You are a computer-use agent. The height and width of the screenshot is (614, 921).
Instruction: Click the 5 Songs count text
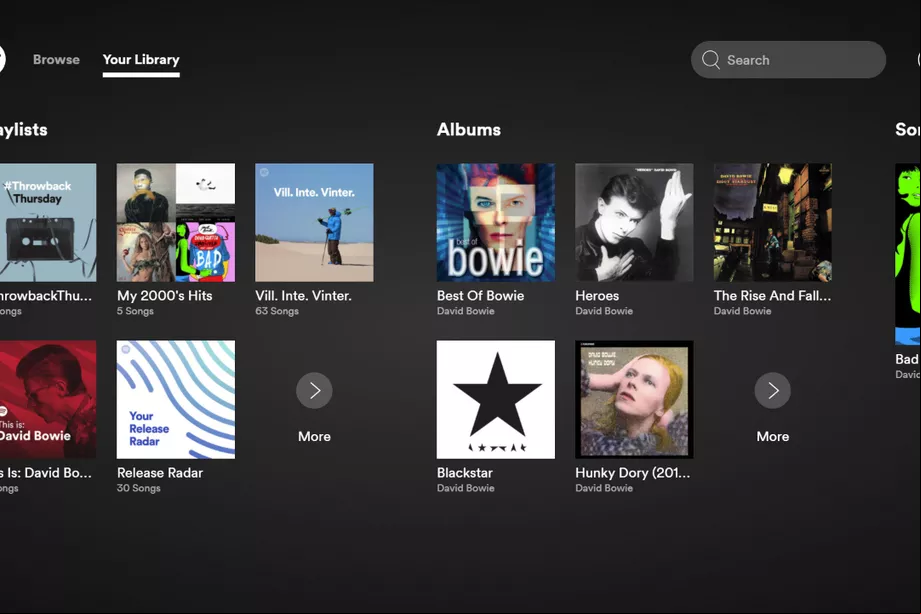pyautogui.click(x=135, y=311)
